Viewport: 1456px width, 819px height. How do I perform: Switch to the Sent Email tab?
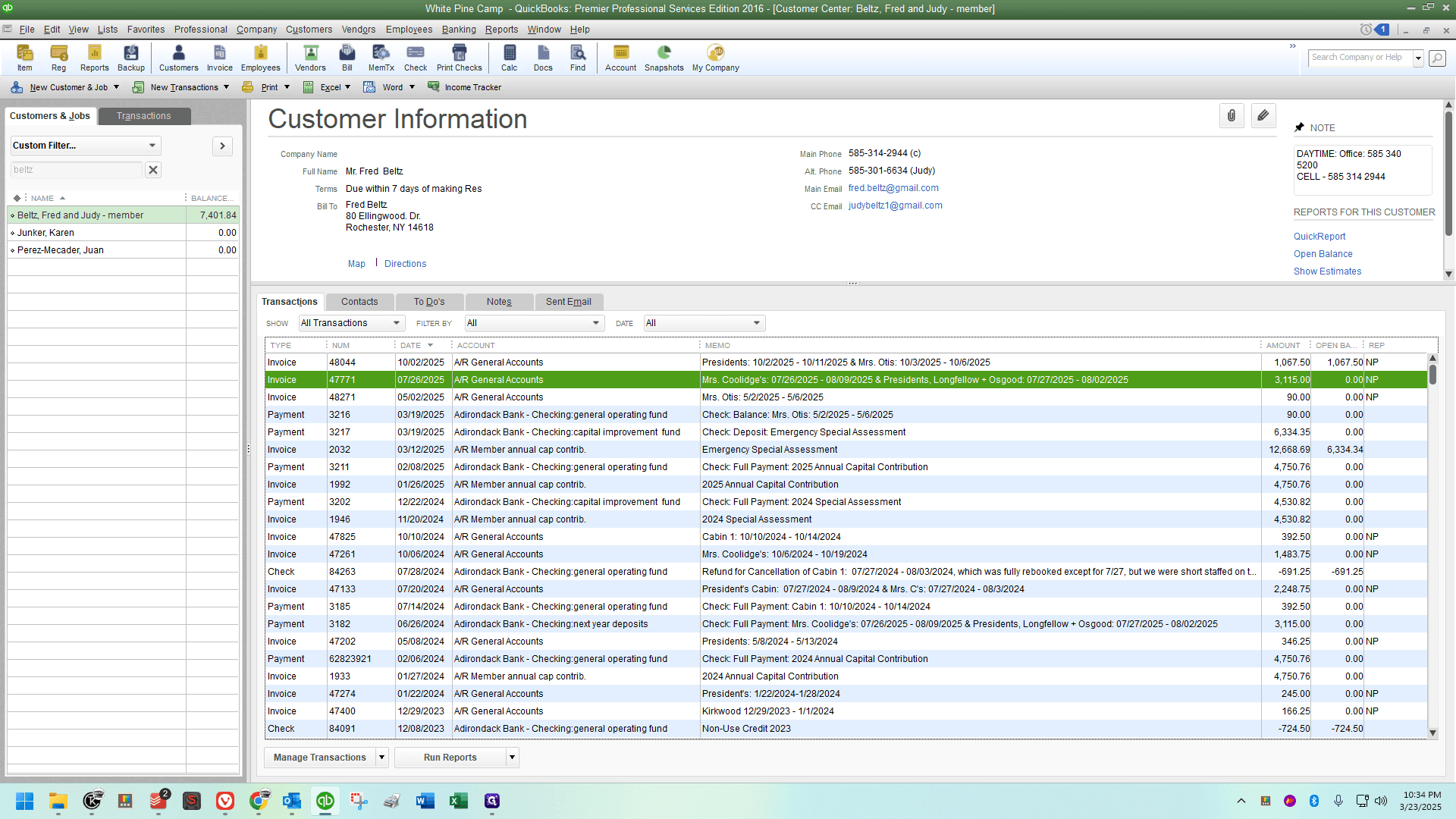[569, 302]
